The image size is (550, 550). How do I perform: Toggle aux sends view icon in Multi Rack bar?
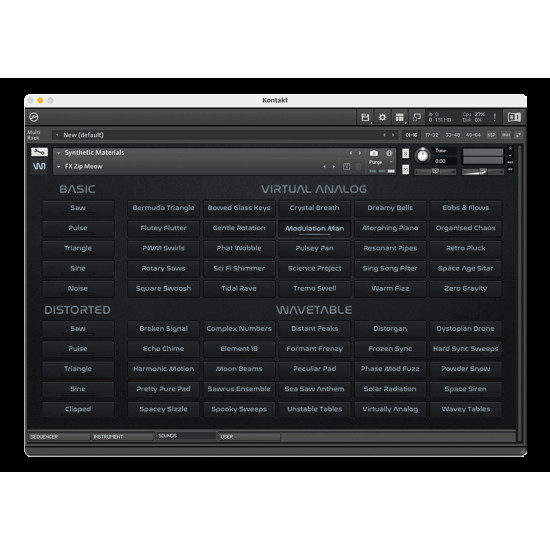[506, 135]
